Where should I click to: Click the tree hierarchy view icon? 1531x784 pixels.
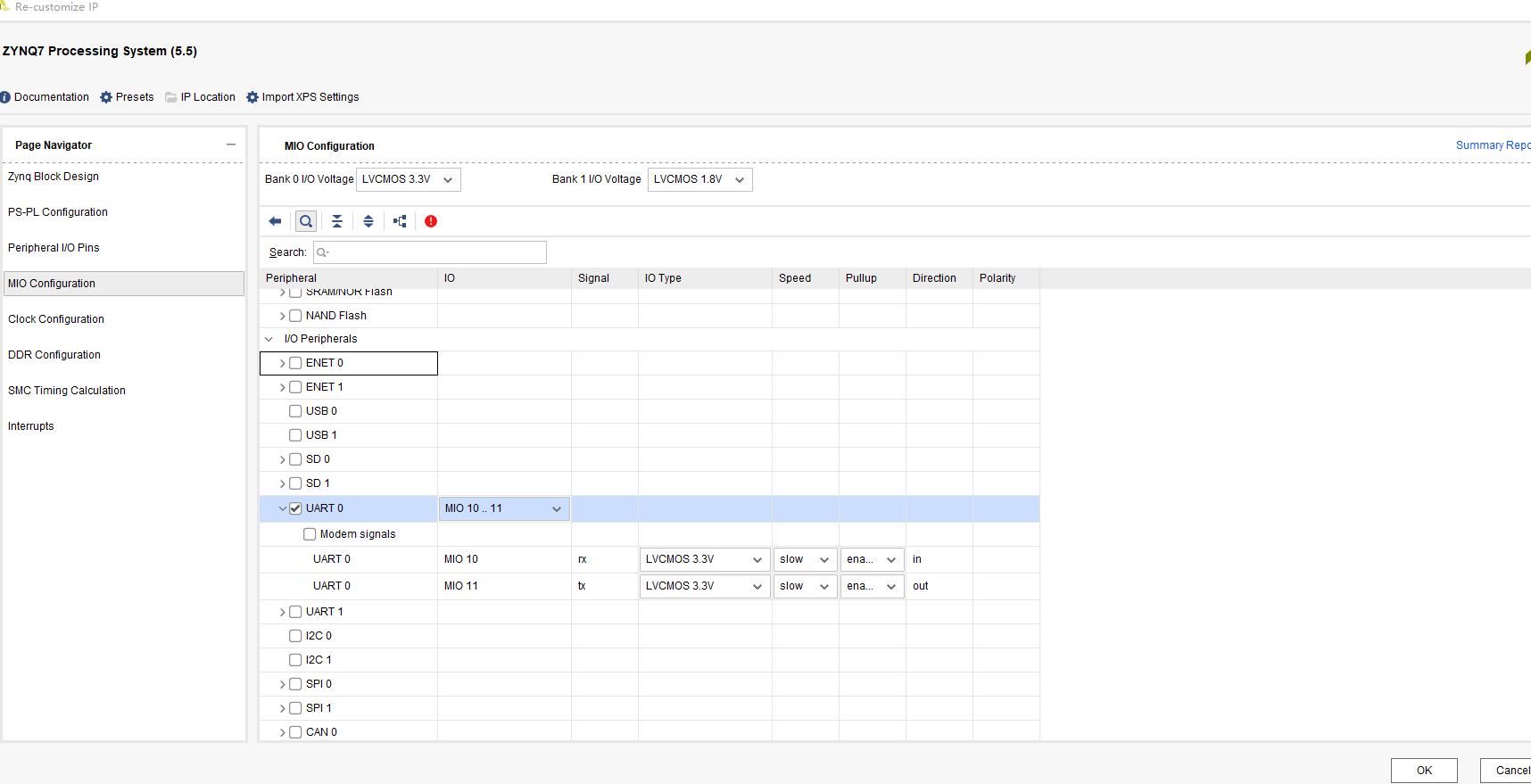pos(400,221)
